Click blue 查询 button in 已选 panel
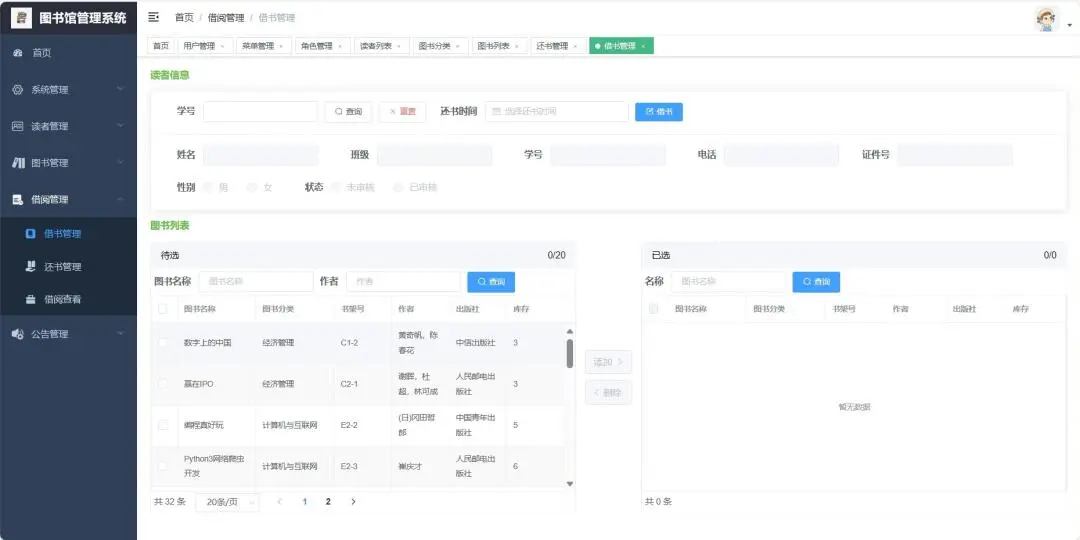 tap(816, 282)
